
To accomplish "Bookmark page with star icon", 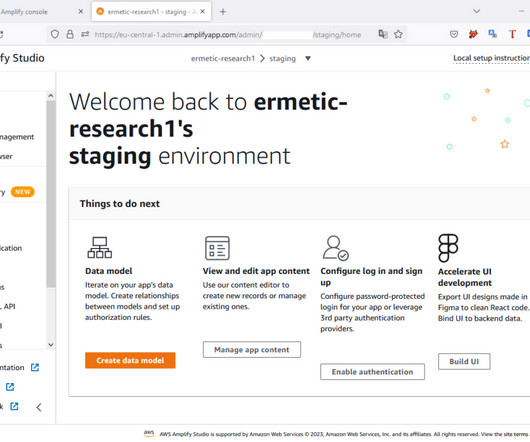I will point(398,34).
